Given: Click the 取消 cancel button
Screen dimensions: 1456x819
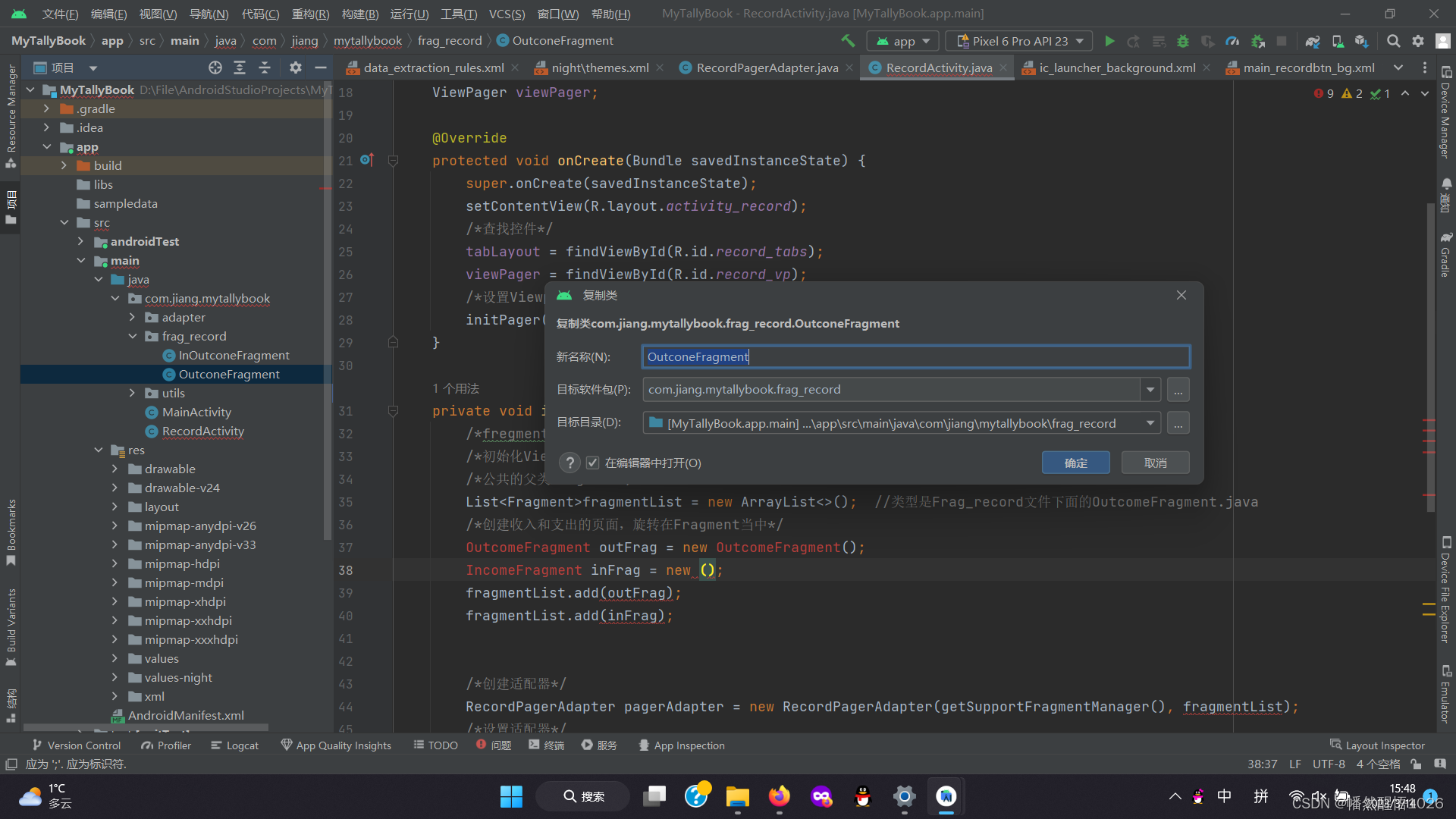Looking at the screenshot, I should click(1155, 463).
